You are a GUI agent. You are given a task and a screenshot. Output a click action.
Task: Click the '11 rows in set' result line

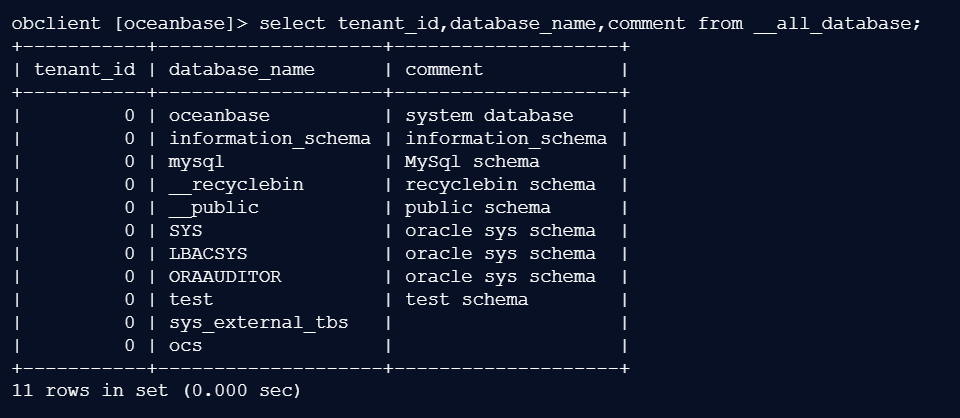155,390
